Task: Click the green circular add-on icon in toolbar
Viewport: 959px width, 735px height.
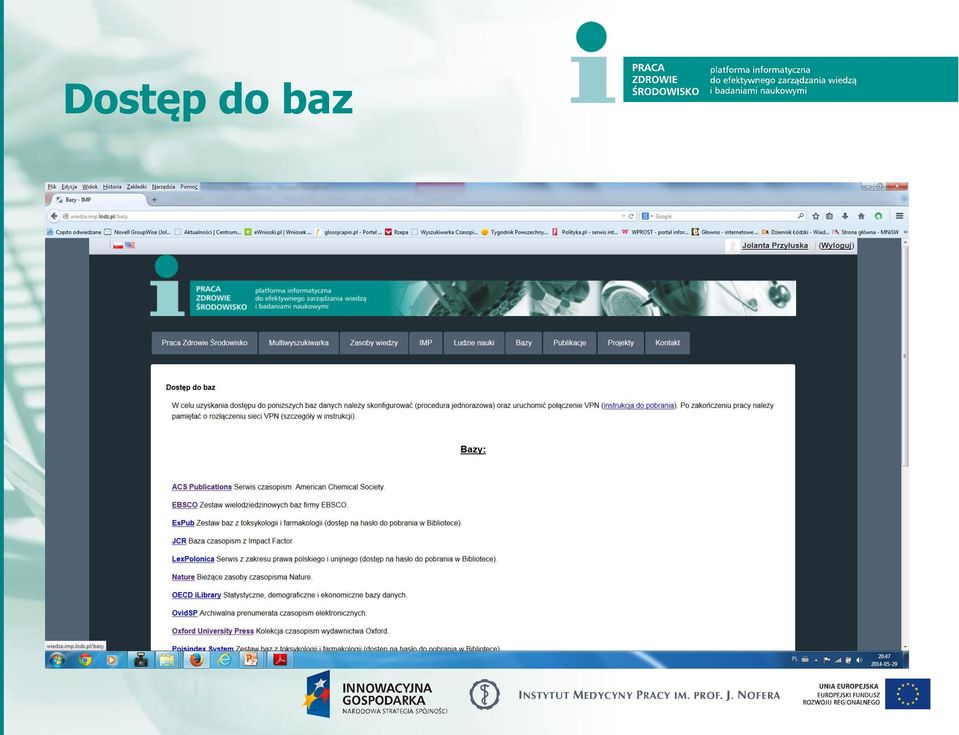Action: tap(878, 216)
